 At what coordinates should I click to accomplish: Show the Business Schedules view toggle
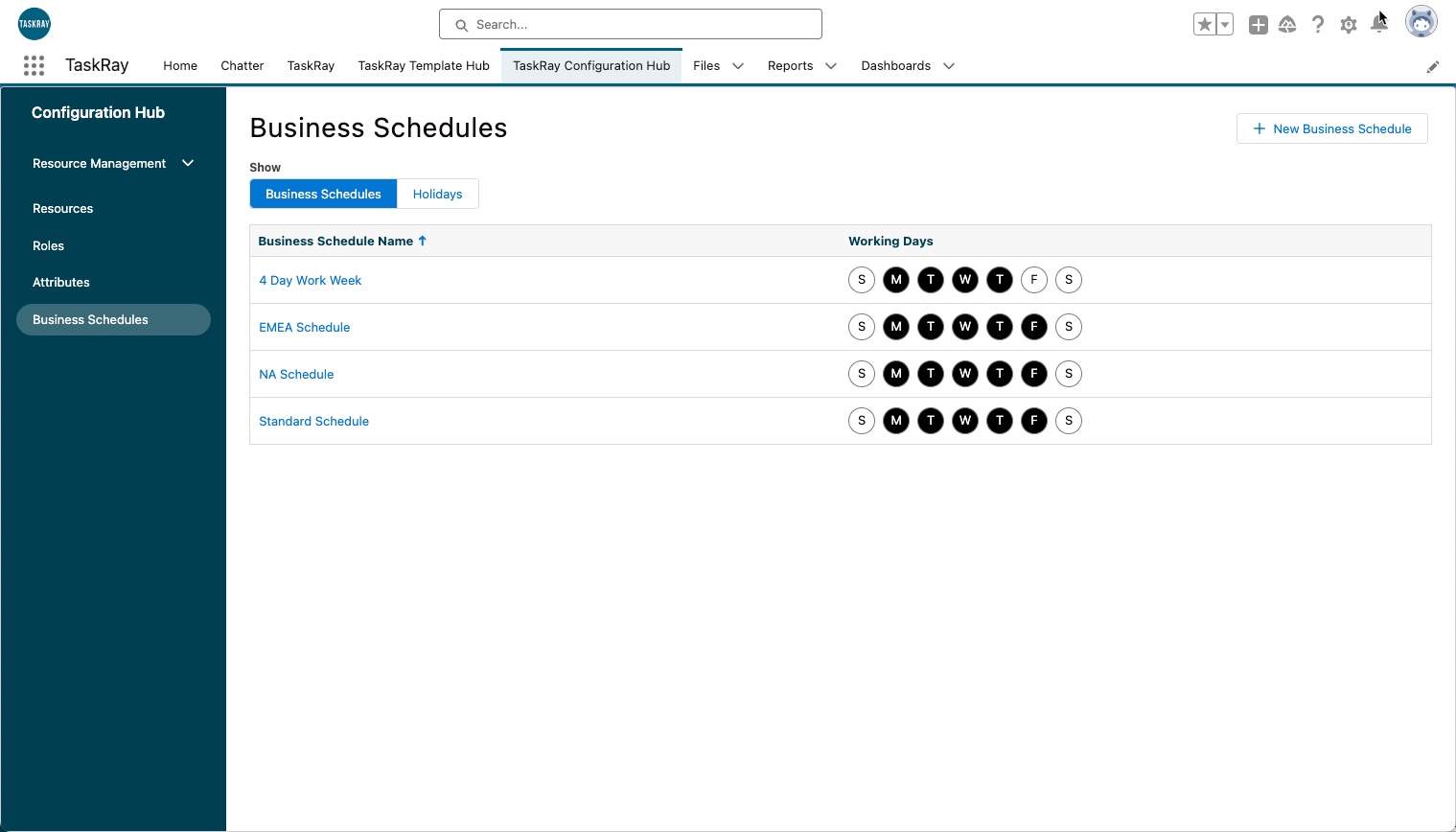click(x=323, y=194)
